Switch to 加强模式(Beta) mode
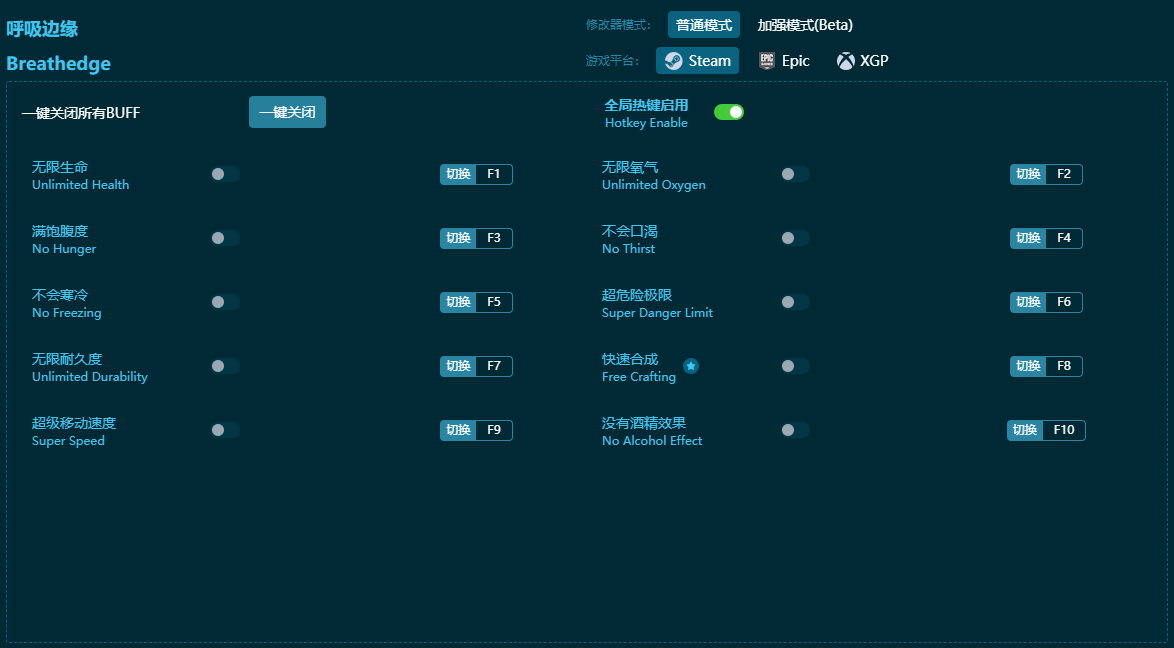Viewport: 1174px width, 648px height. click(x=805, y=25)
